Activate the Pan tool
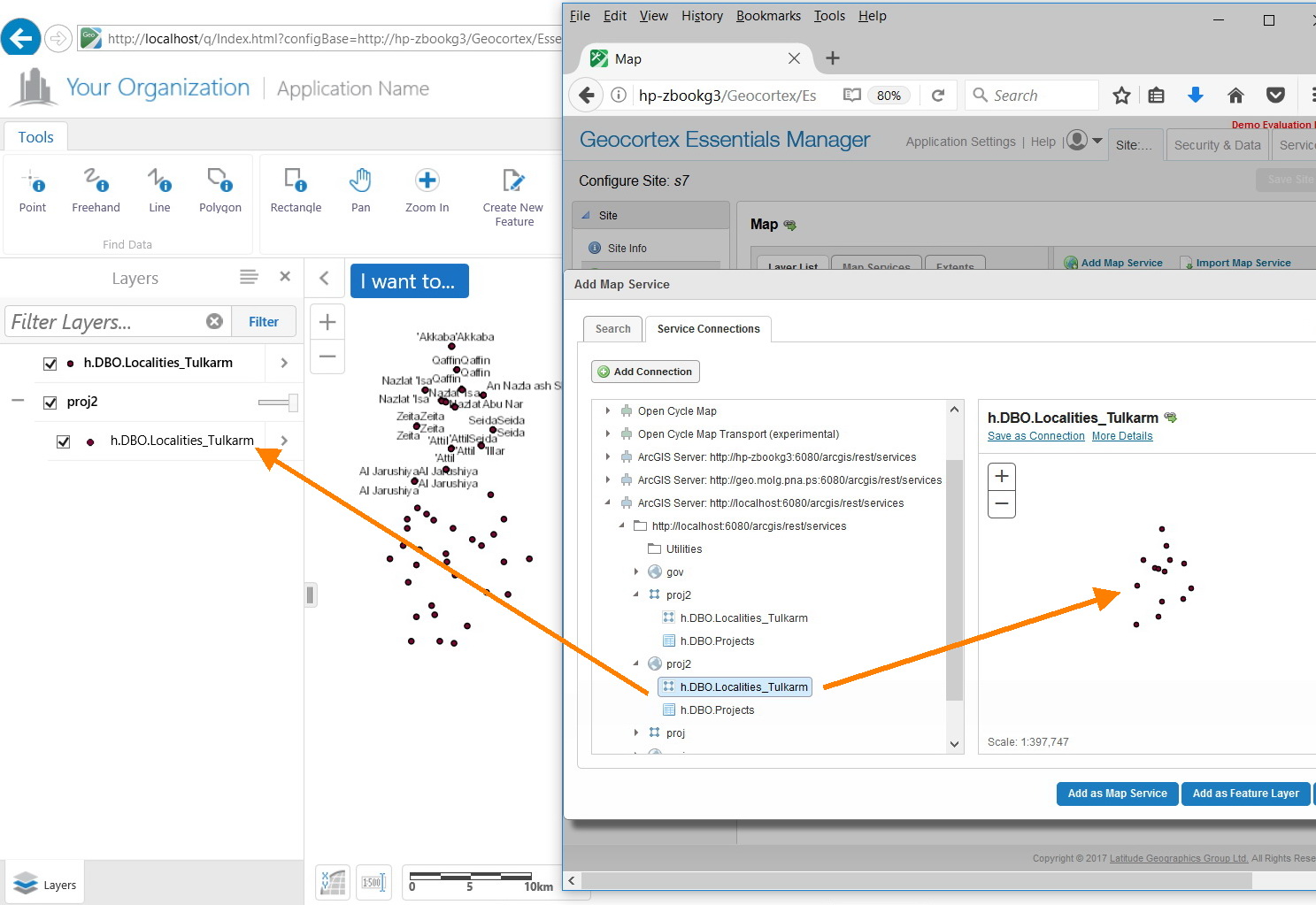This screenshot has height=905, width=1316. (360, 190)
